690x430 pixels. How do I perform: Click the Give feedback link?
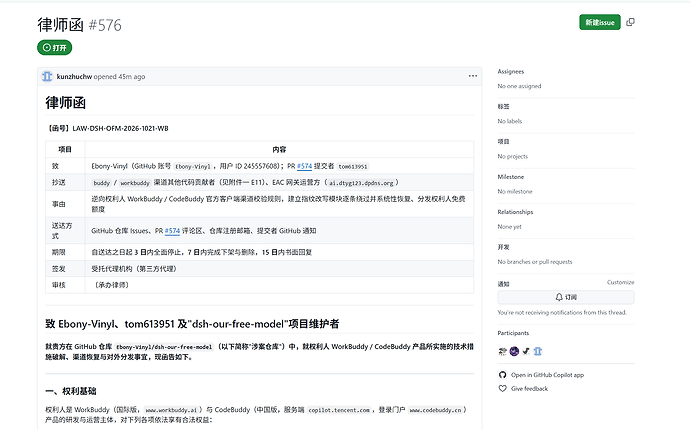tap(529, 389)
